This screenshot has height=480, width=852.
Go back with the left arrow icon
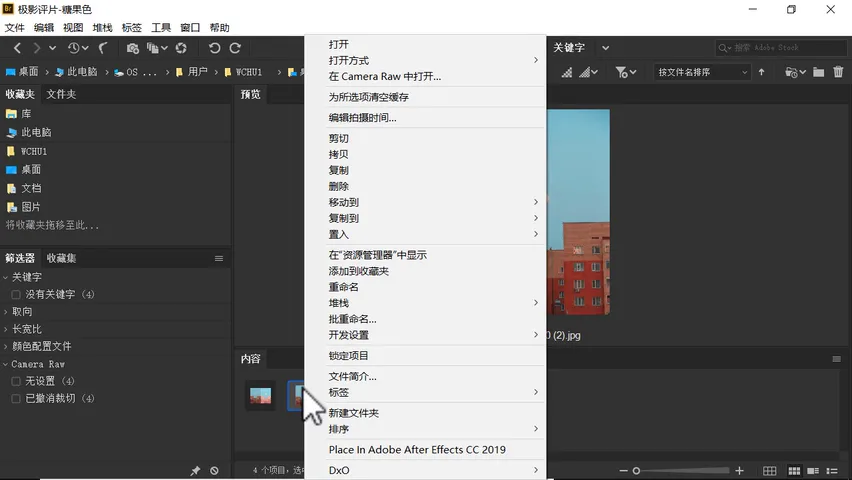point(17,48)
